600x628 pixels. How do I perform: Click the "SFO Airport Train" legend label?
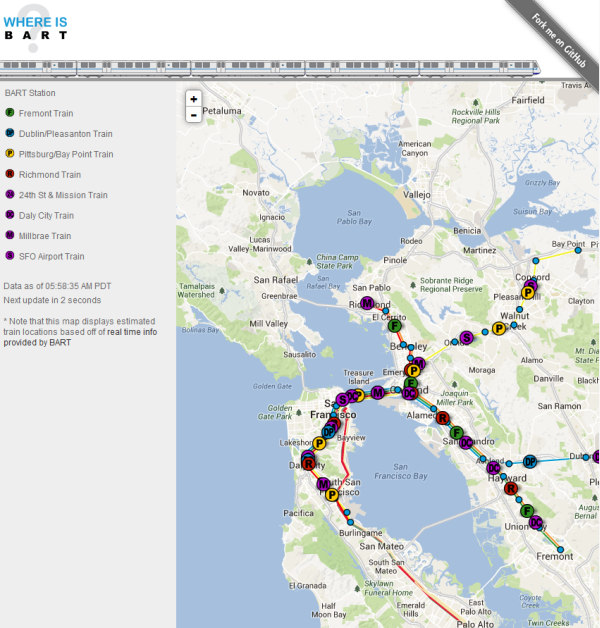click(52, 256)
